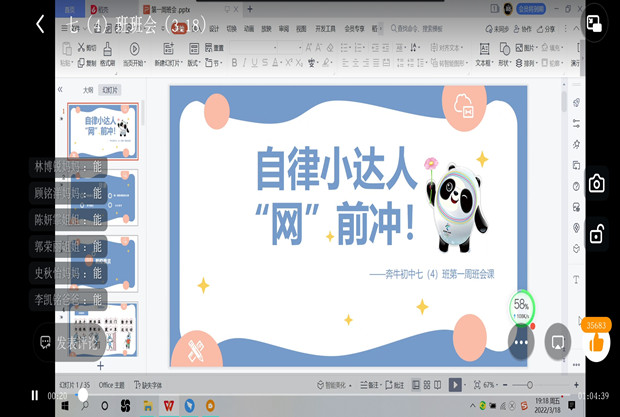This screenshot has height=417, width=620.
Task: Click the zoom slider handle
Action: (530, 385)
